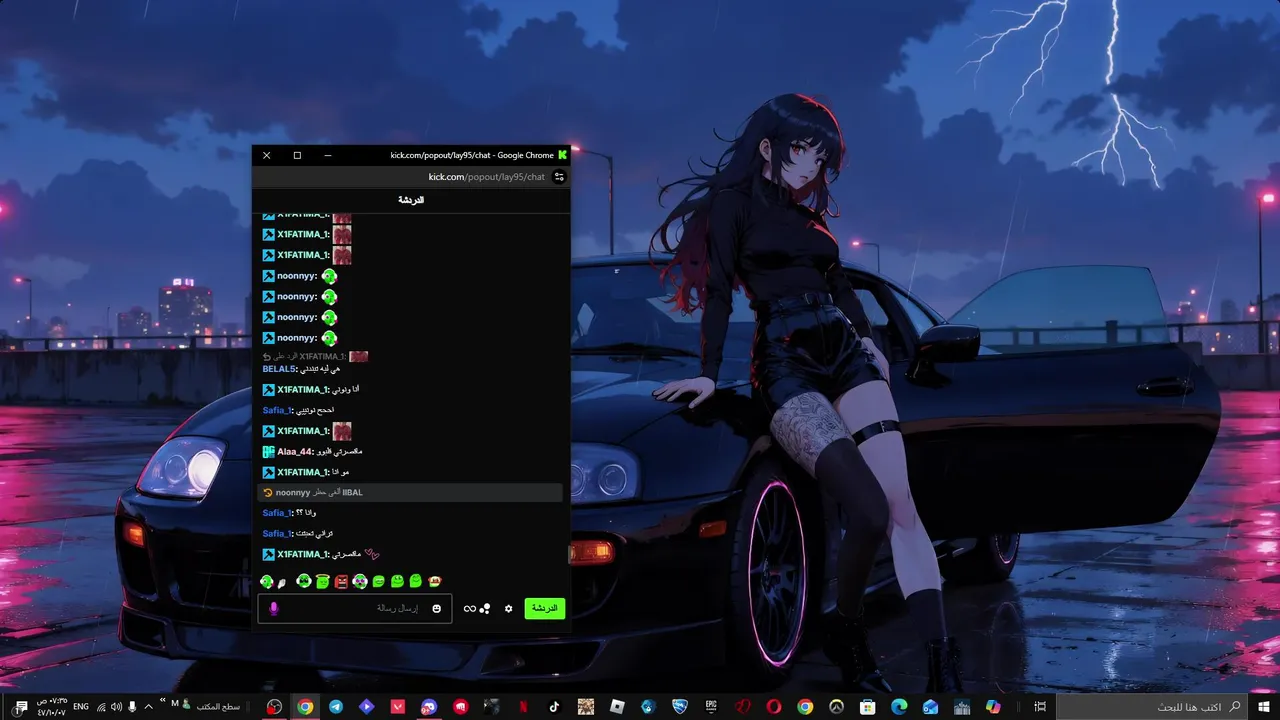This screenshot has width=1280, height=720.
Task: Open Netflix from the taskbar
Action: point(523,707)
